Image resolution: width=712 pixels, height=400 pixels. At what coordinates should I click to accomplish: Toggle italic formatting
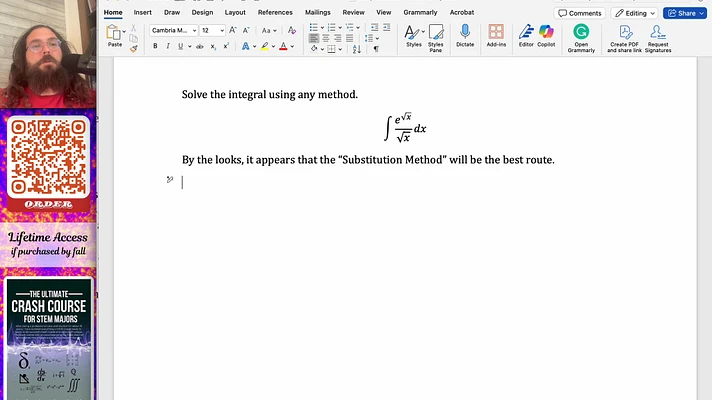pos(168,46)
